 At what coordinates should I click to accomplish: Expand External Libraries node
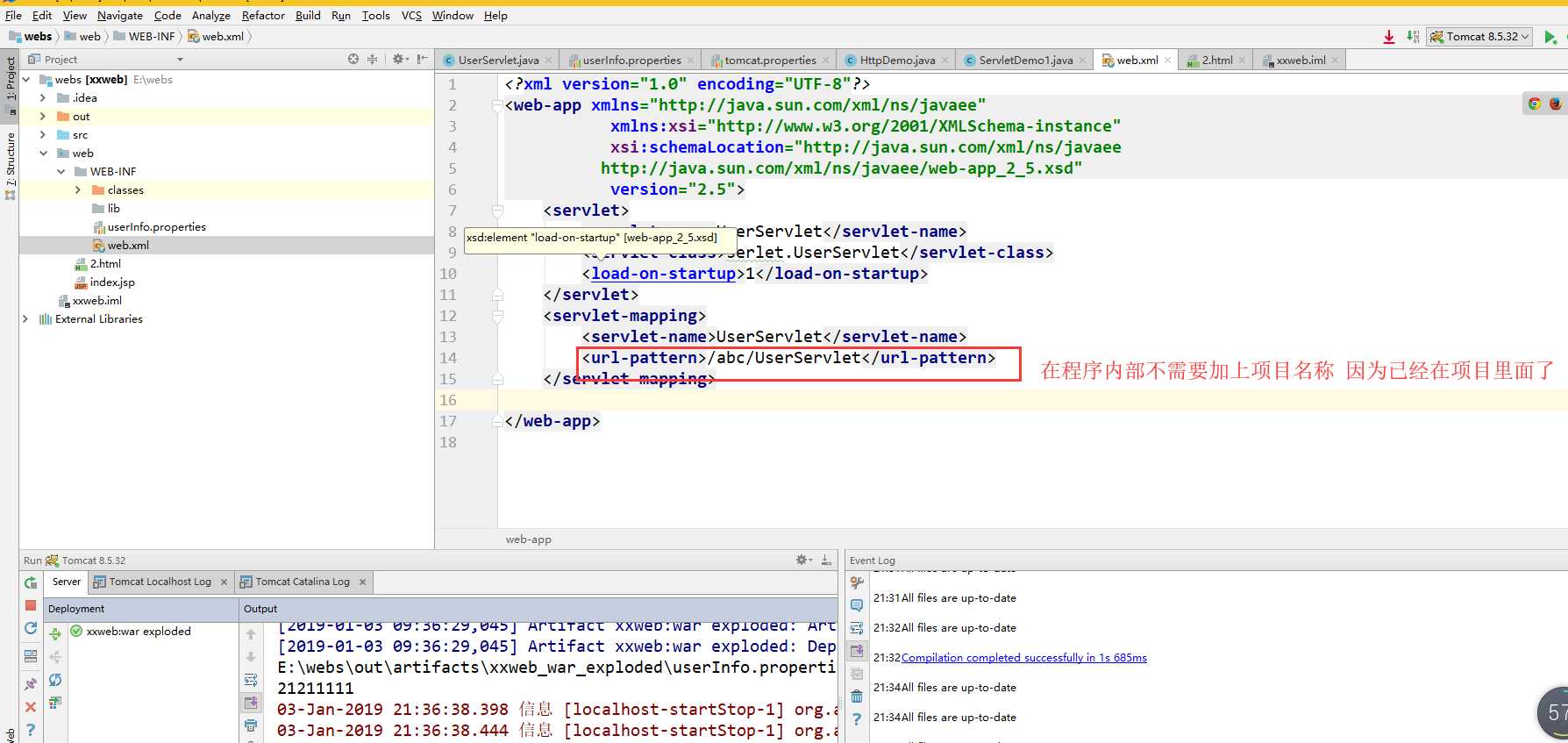(x=25, y=318)
